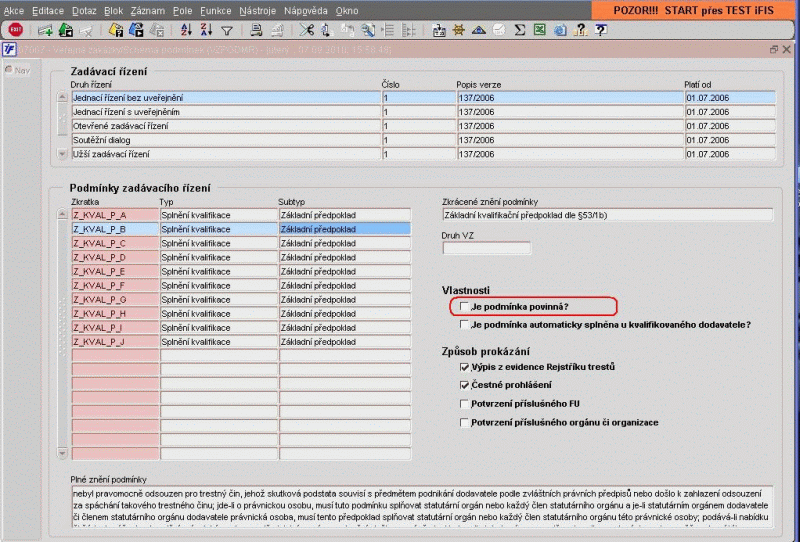The image size is (800, 542).
Task: Click the dark triangle toolbar icon
Action: pos(479,30)
